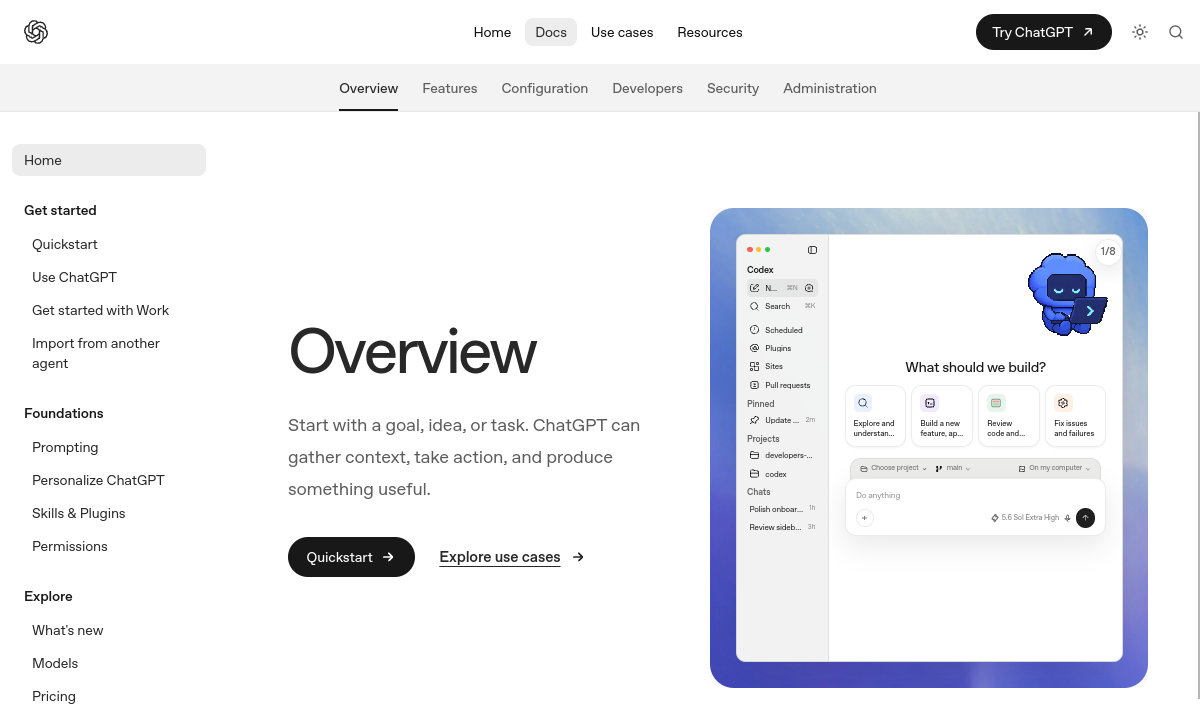Click the Fix issues and failures card icon
Viewport: 1200px width, 720px height.
coord(1063,403)
